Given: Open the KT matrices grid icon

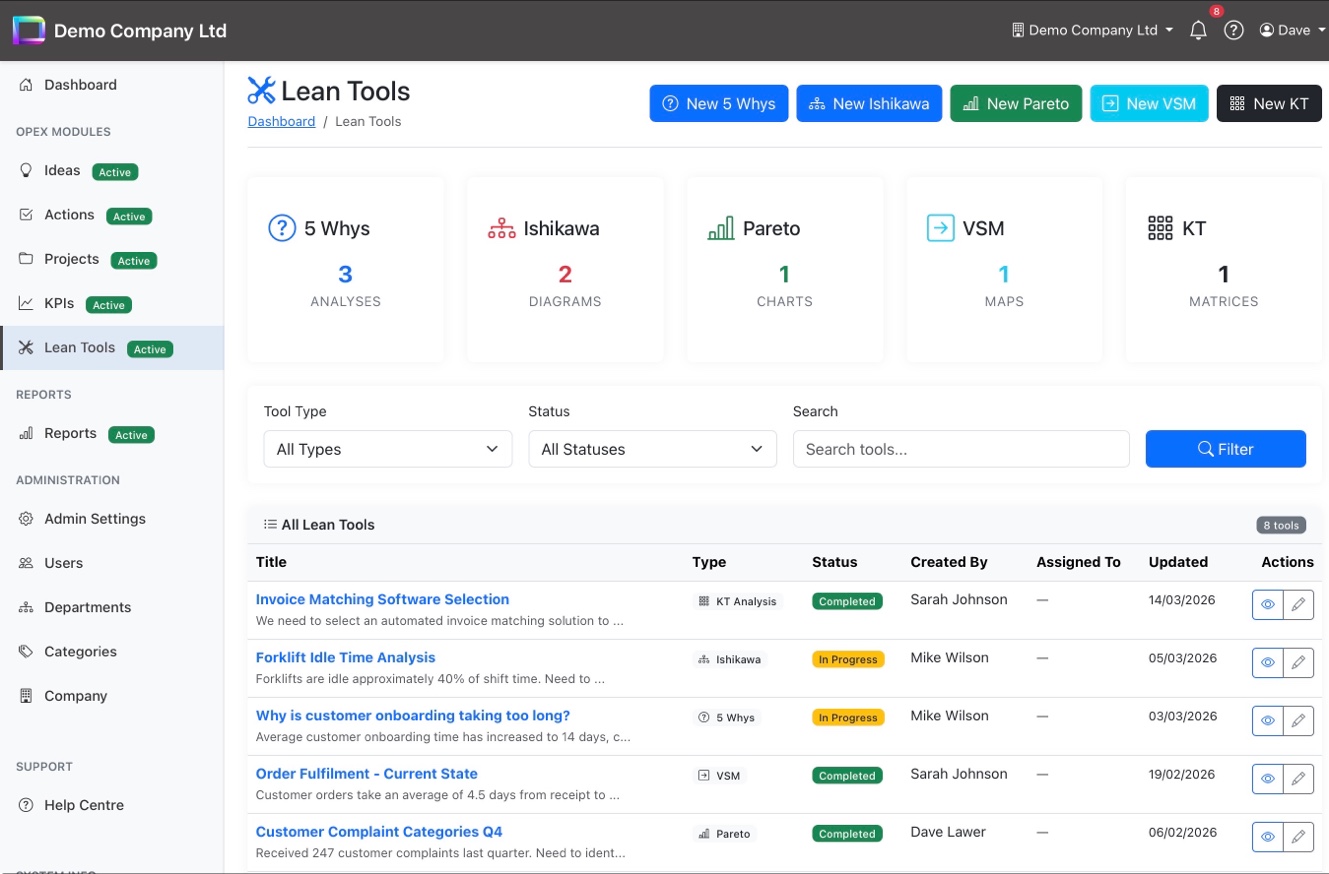Looking at the screenshot, I should tap(1159, 227).
